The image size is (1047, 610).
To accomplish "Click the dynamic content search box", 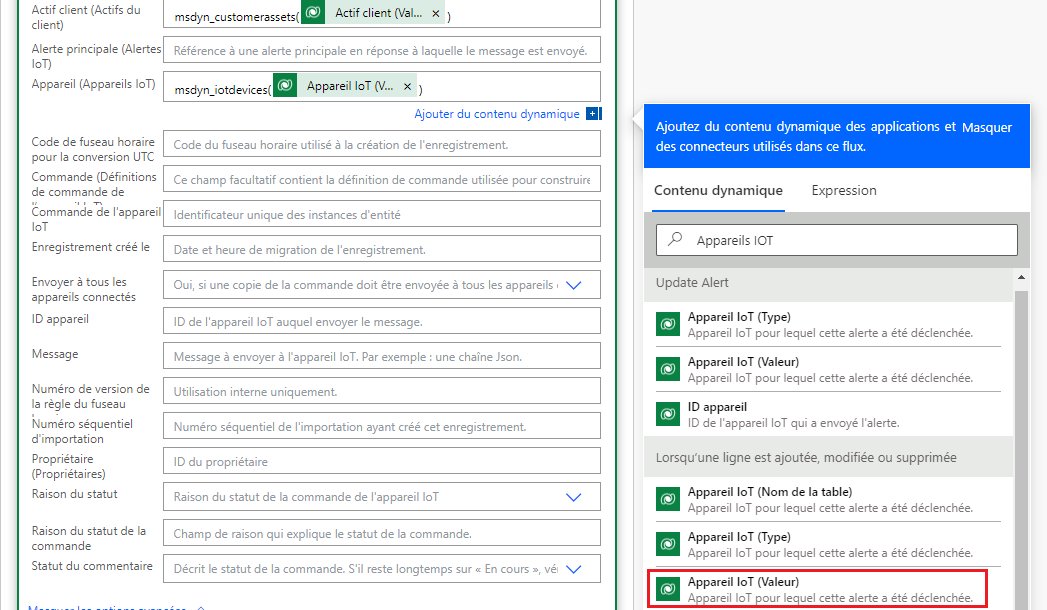I will (837, 240).
